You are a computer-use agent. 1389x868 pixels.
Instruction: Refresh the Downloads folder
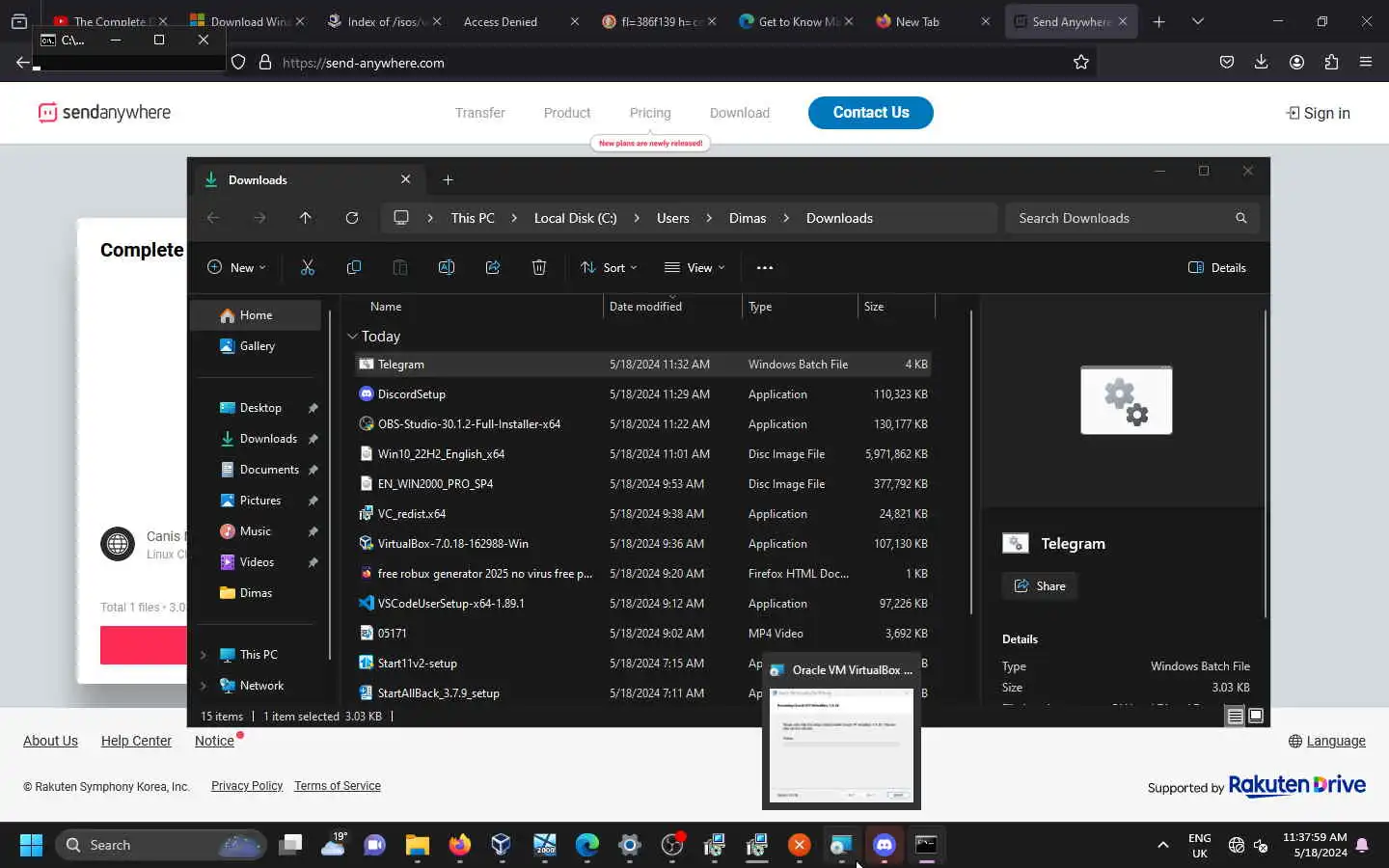(352, 218)
